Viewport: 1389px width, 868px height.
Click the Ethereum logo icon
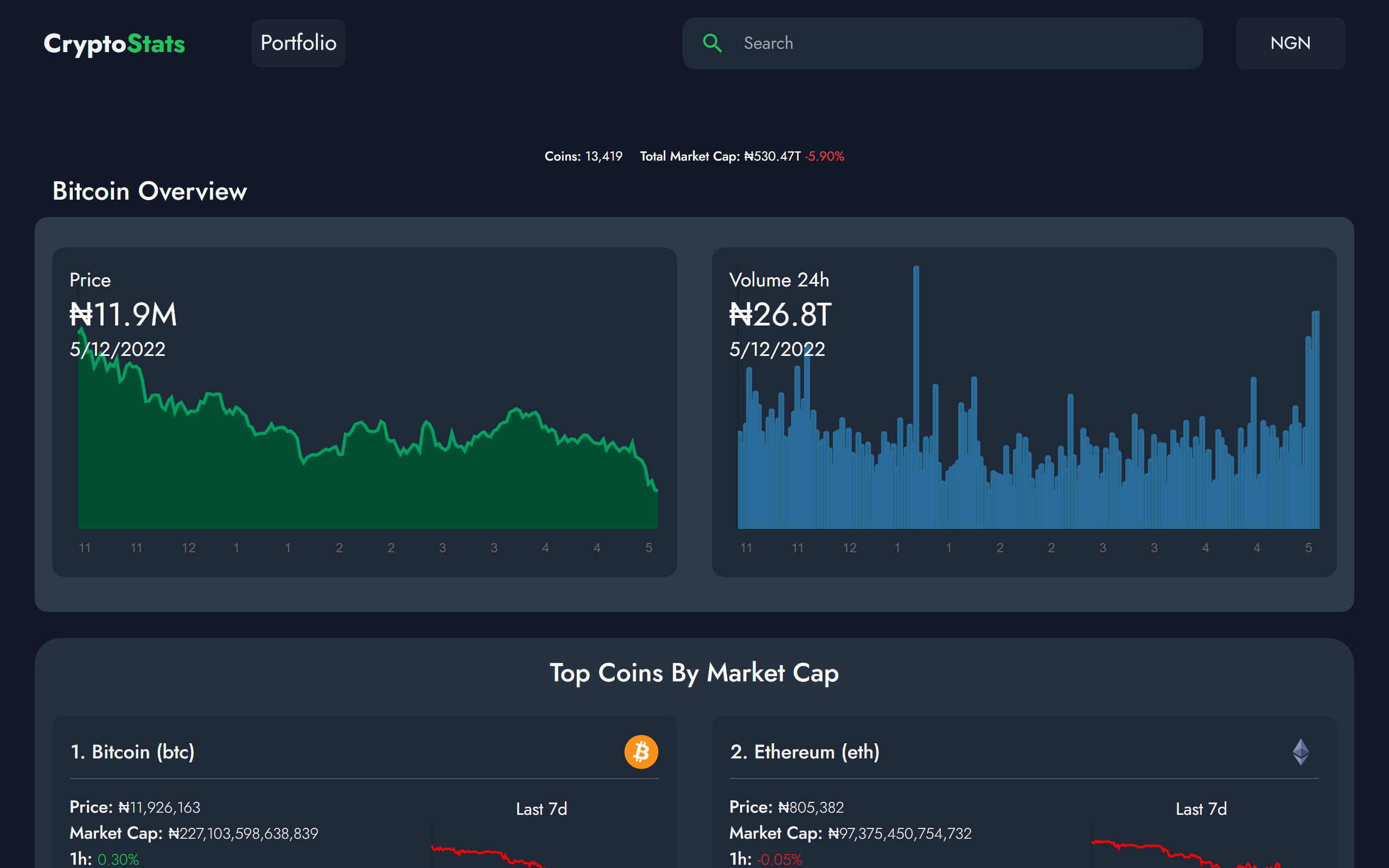[1301, 752]
